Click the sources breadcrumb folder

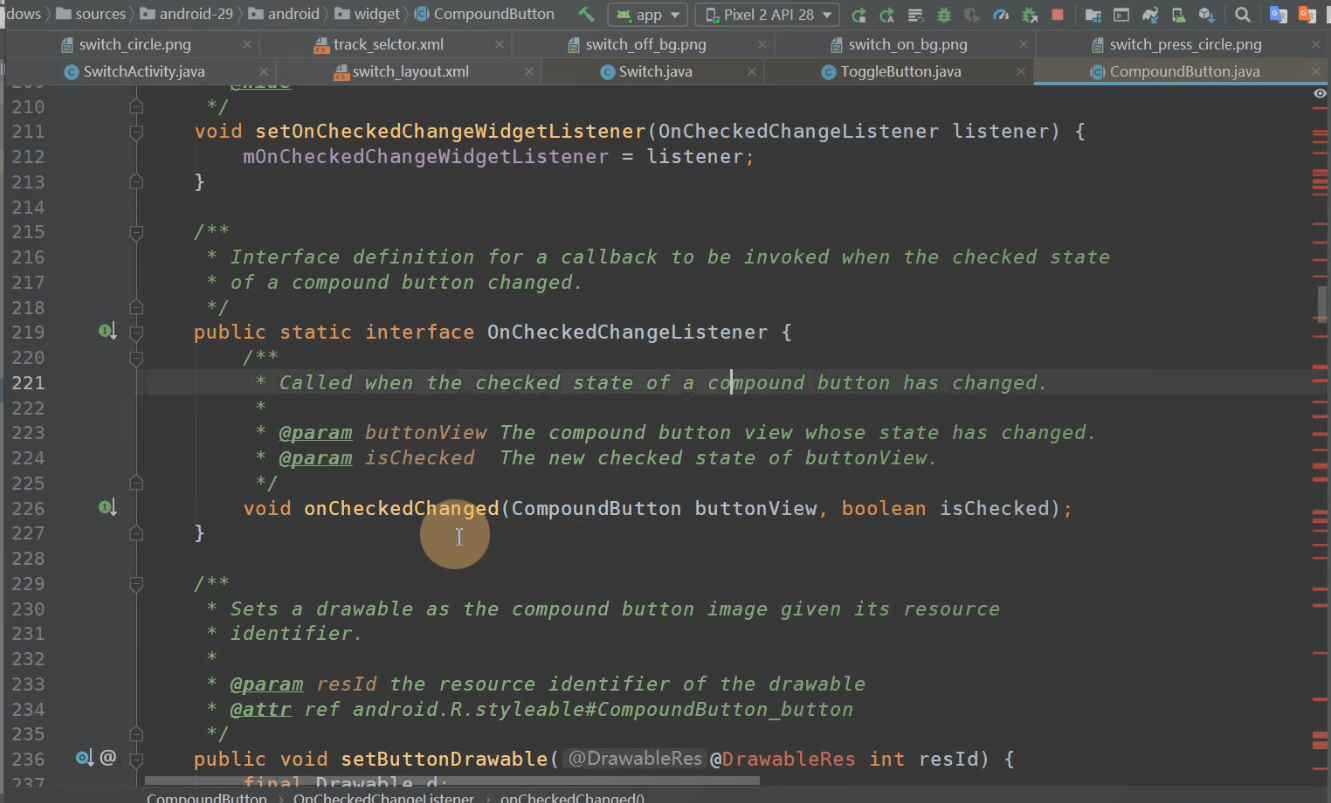91,14
